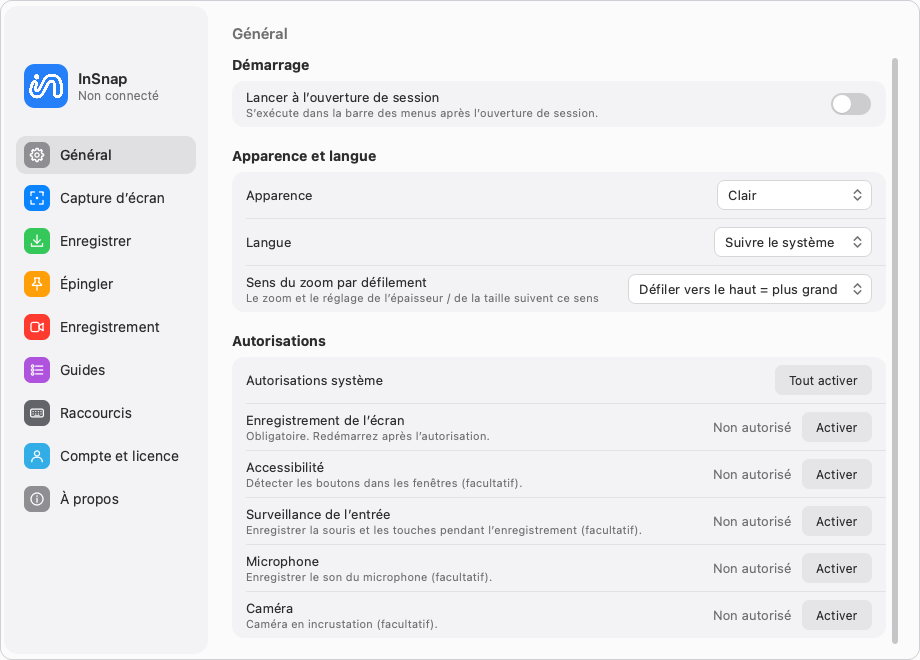
Task: Click Non autorisé status beside Accessibilité
Action: pos(752,474)
